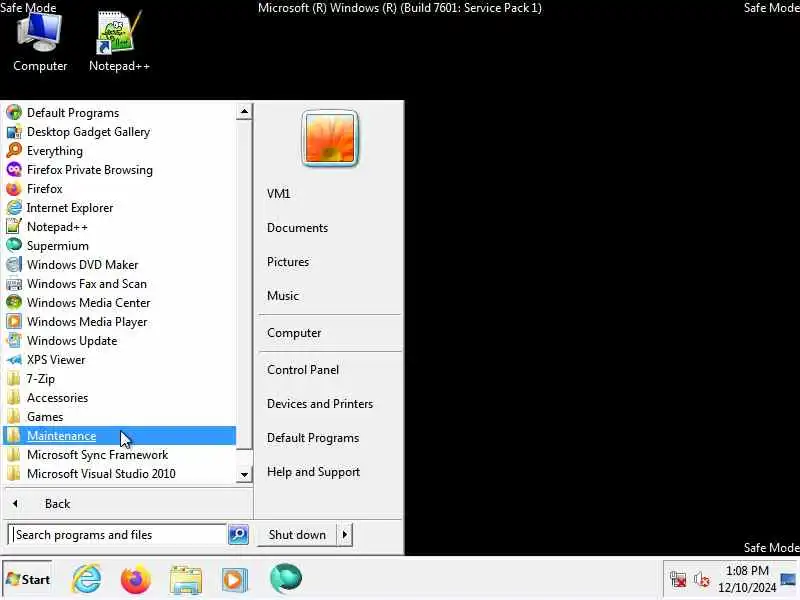Launch Windows Media Player from taskbar
The height and width of the screenshot is (600, 800).
tap(235, 580)
